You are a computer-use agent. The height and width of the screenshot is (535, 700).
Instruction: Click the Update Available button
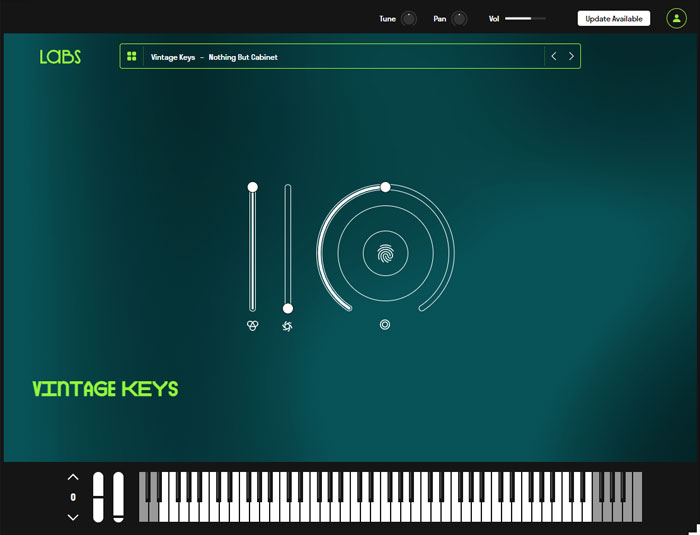click(x=614, y=19)
